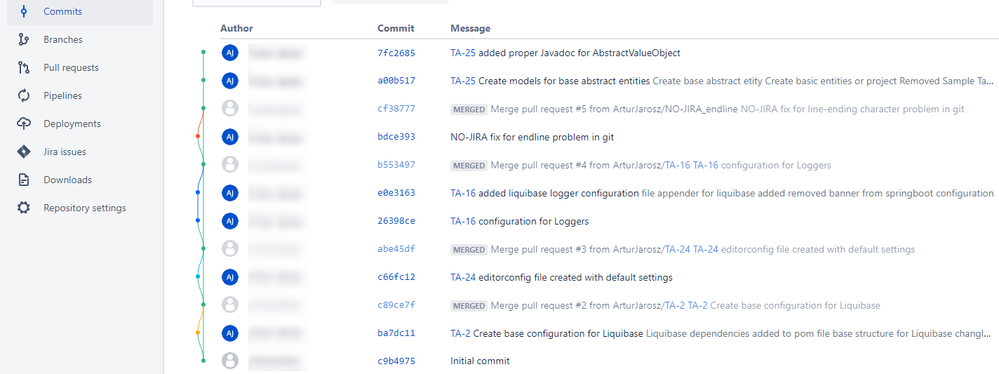999x374 pixels.
Task: Click TA-25 link in Javadoc commit message
Action: coord(463,53)
